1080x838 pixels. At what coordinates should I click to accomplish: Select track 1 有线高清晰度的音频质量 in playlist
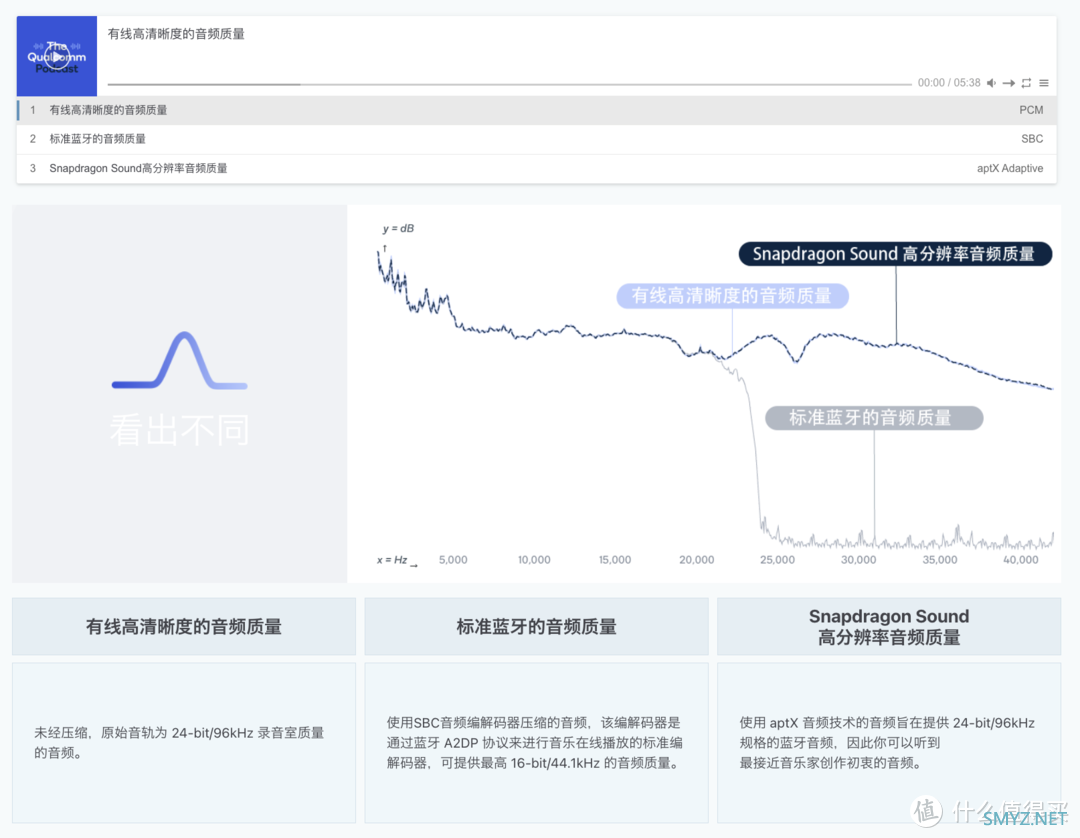pos(537,110)
